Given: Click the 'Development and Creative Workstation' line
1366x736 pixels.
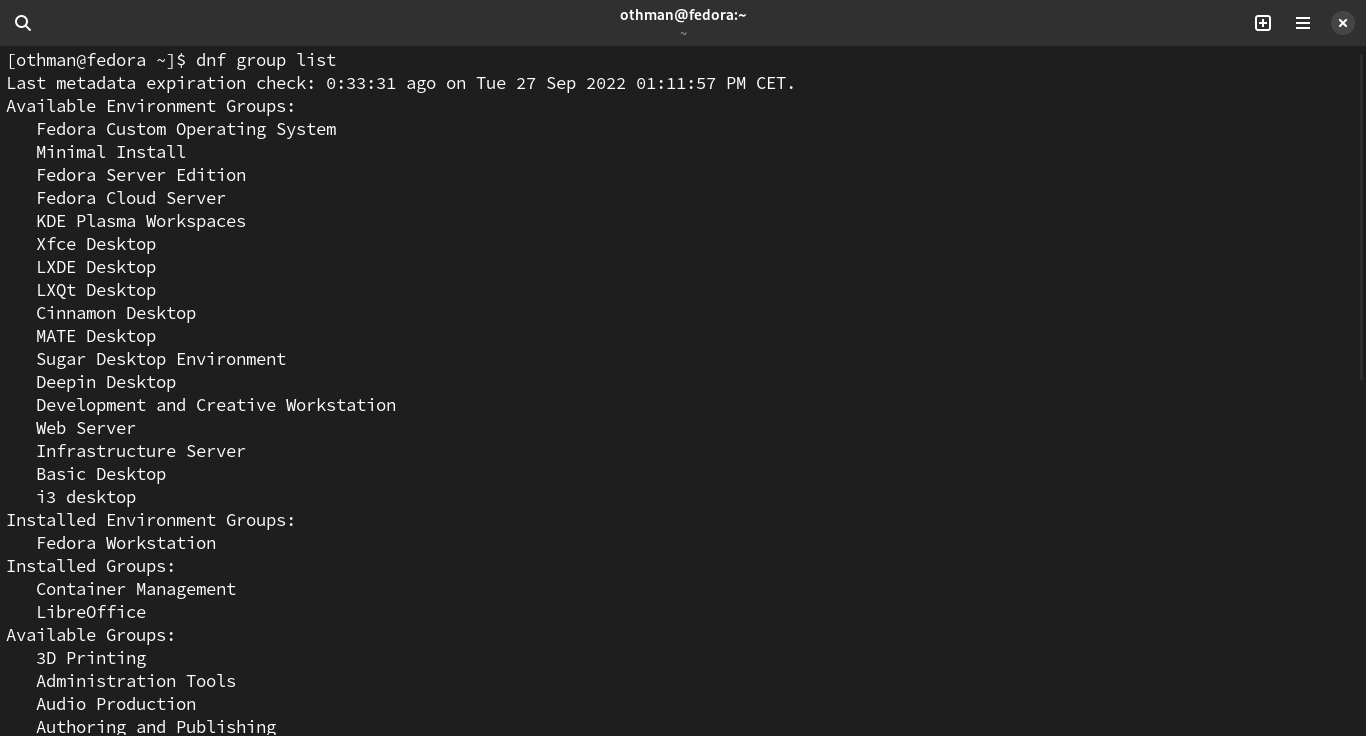Looking at the screenshot, I should pyautogui.click(x=216, y=405).
